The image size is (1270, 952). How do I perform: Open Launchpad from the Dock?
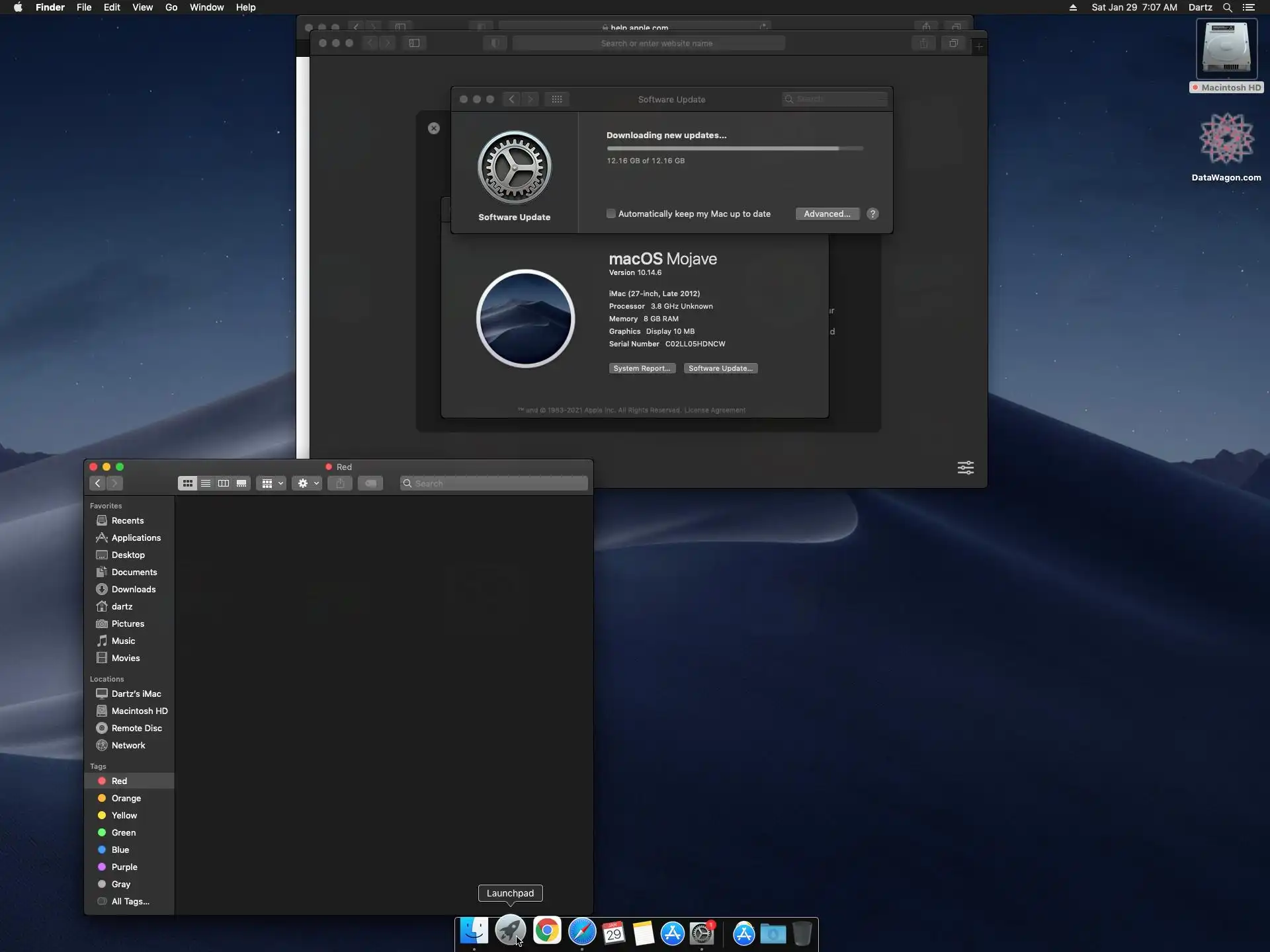coord(510,932)
